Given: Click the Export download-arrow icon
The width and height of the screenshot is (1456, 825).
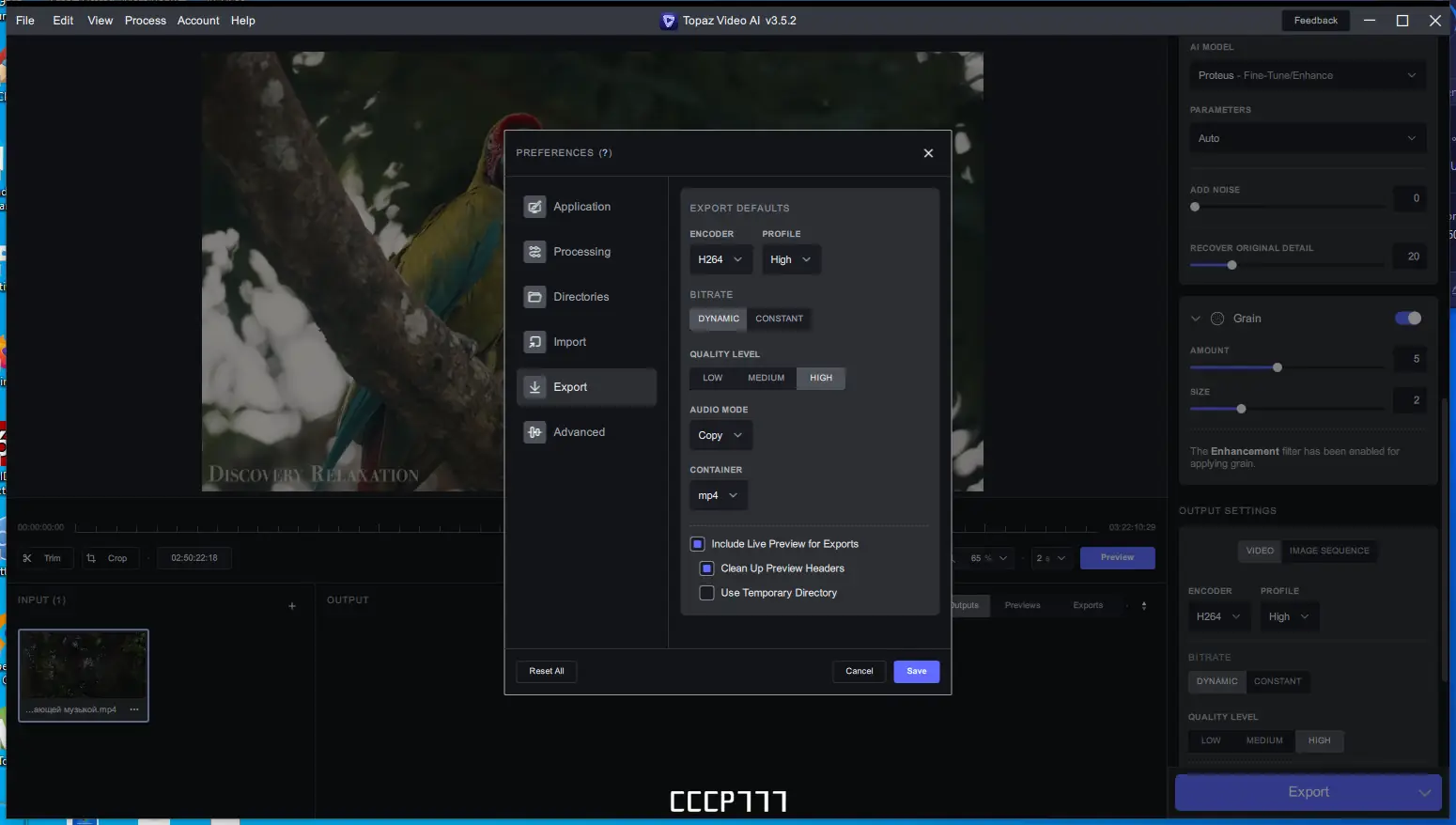Looking at the screenshot, I should [534, 387].
